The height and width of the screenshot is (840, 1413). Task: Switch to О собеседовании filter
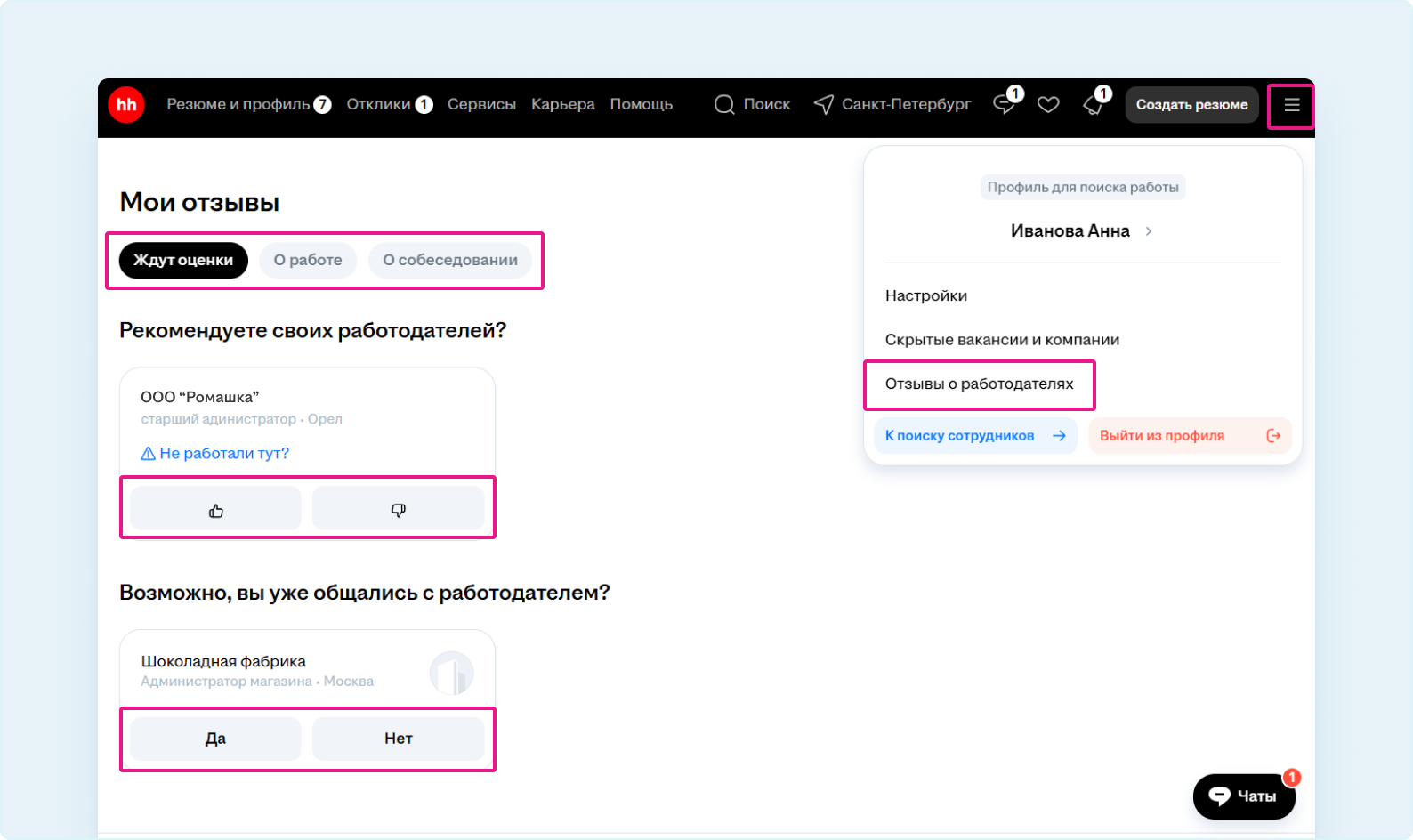[x=449, y=261]
